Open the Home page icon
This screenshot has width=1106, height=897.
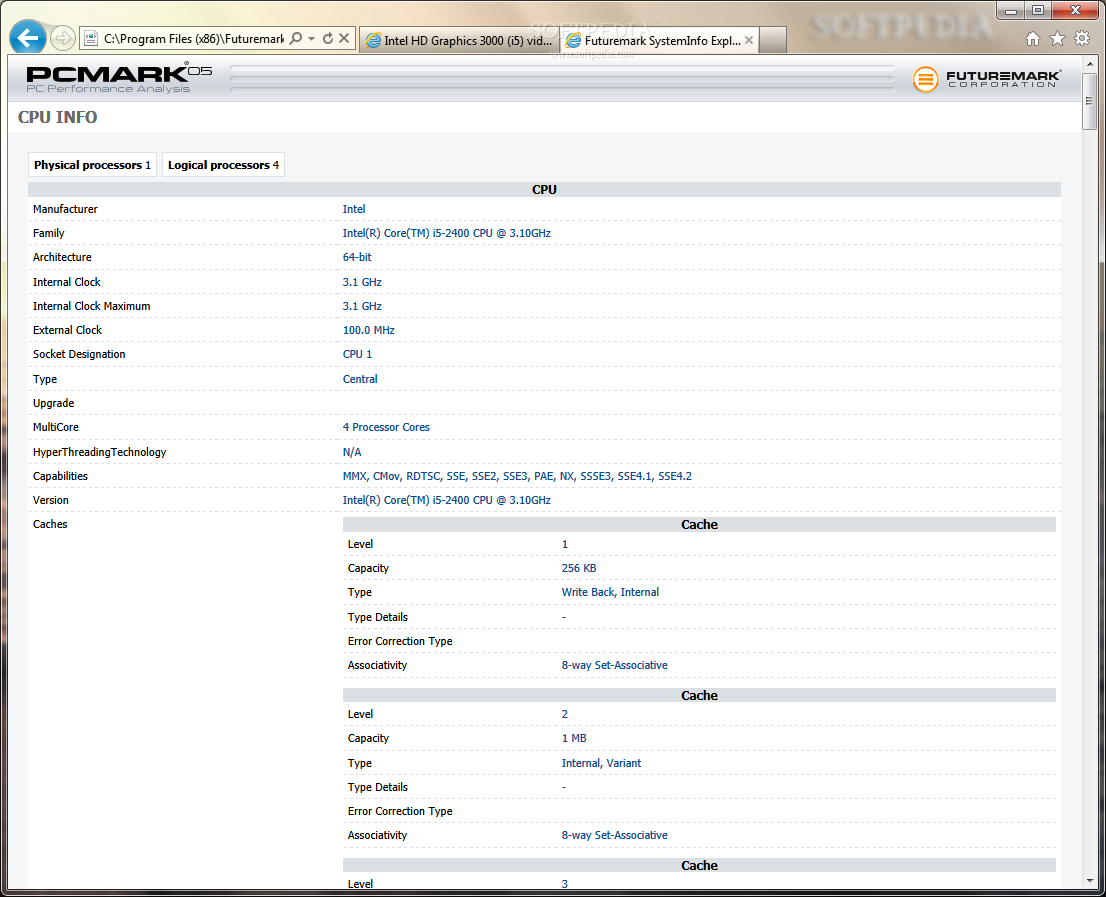tap(1033, 39)
